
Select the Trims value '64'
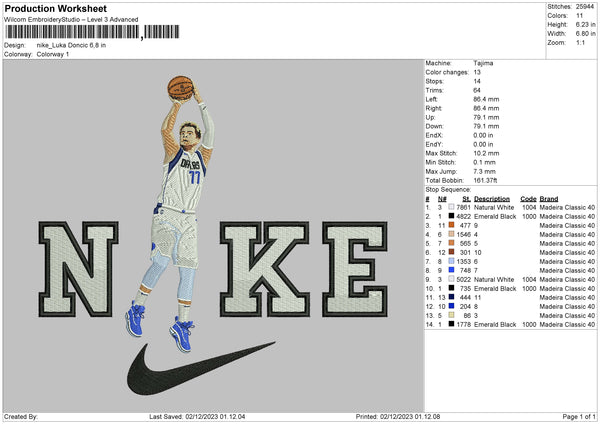(477, 90)
